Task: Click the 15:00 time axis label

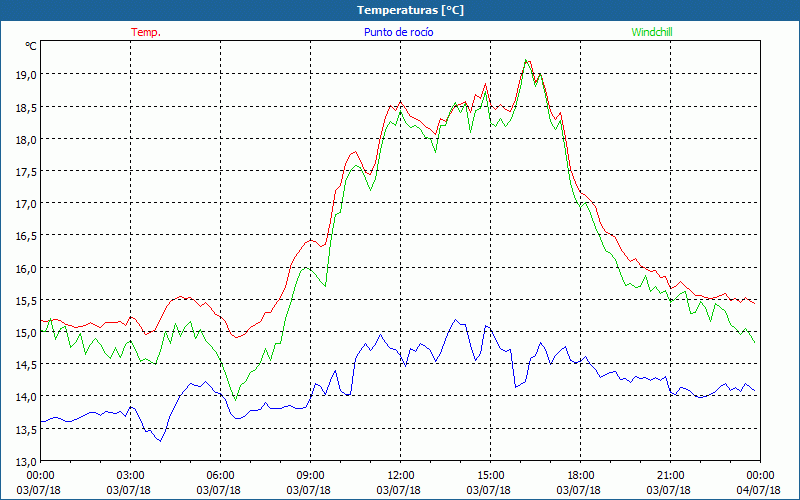Action: click(490, 476)
